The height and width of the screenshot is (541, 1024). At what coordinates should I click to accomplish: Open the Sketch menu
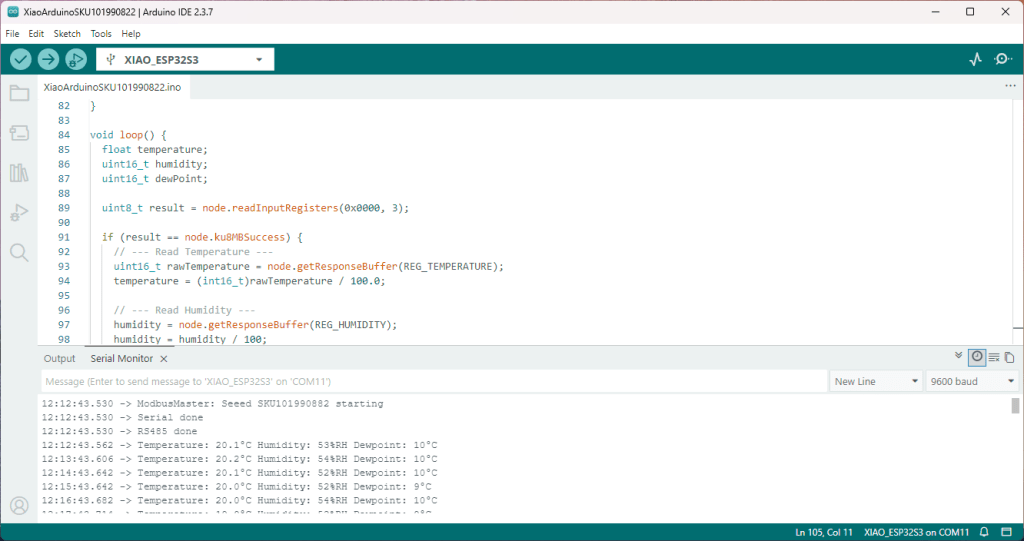[67, 33]
